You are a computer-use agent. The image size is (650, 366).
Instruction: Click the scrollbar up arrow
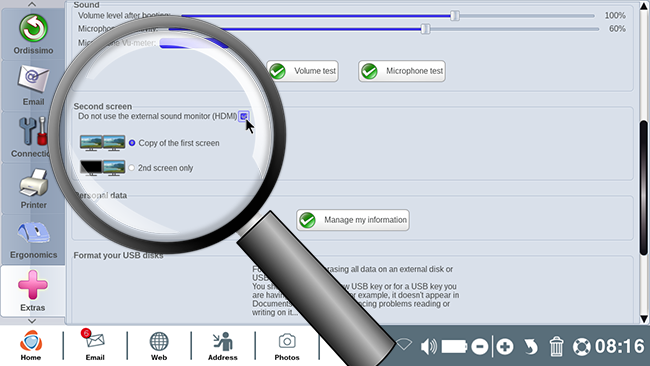pyautogui.click(x=644, y=6)
